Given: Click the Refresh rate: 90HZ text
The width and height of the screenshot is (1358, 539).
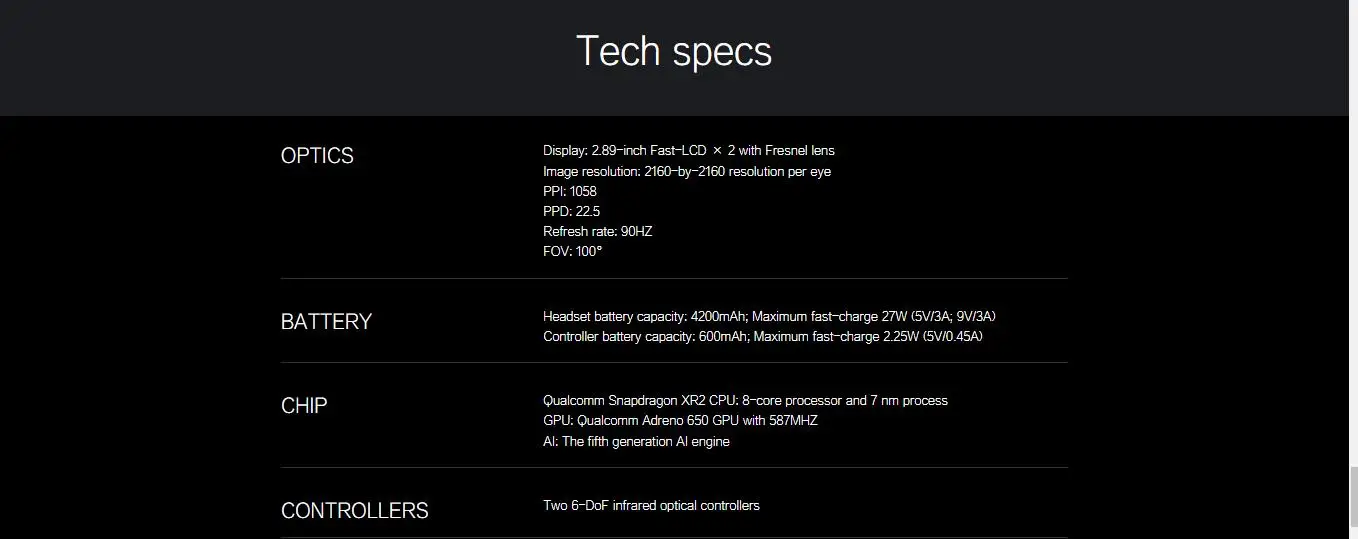Looking at the screenshot, I should [597, 231].
